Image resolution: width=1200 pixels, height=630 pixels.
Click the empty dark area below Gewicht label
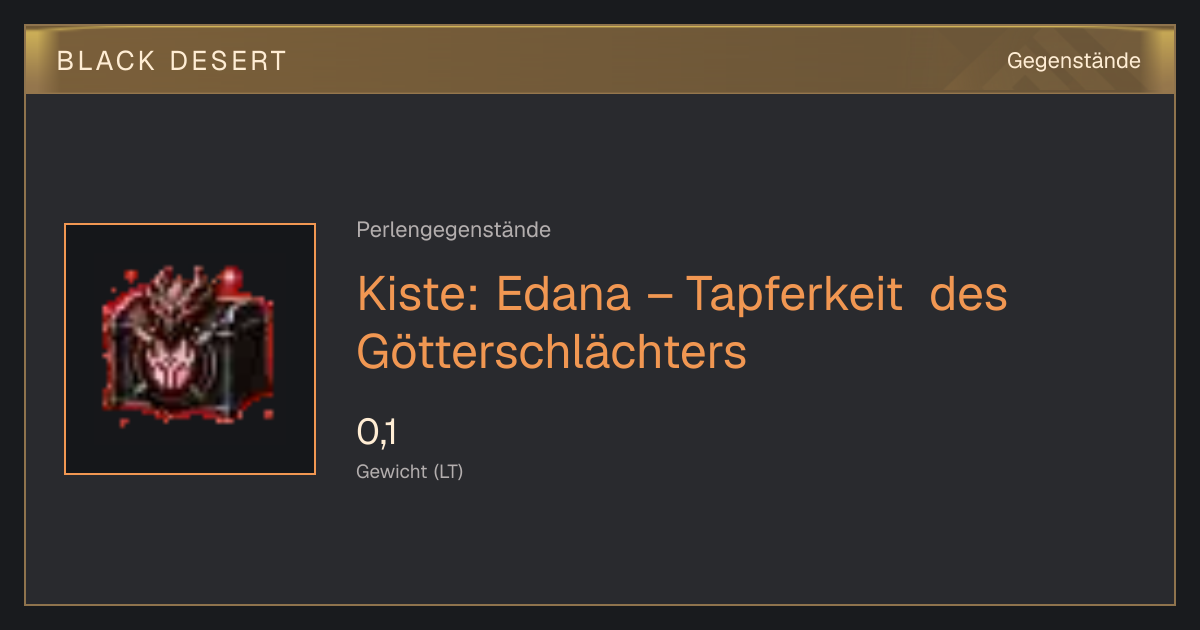click(600, 545)
